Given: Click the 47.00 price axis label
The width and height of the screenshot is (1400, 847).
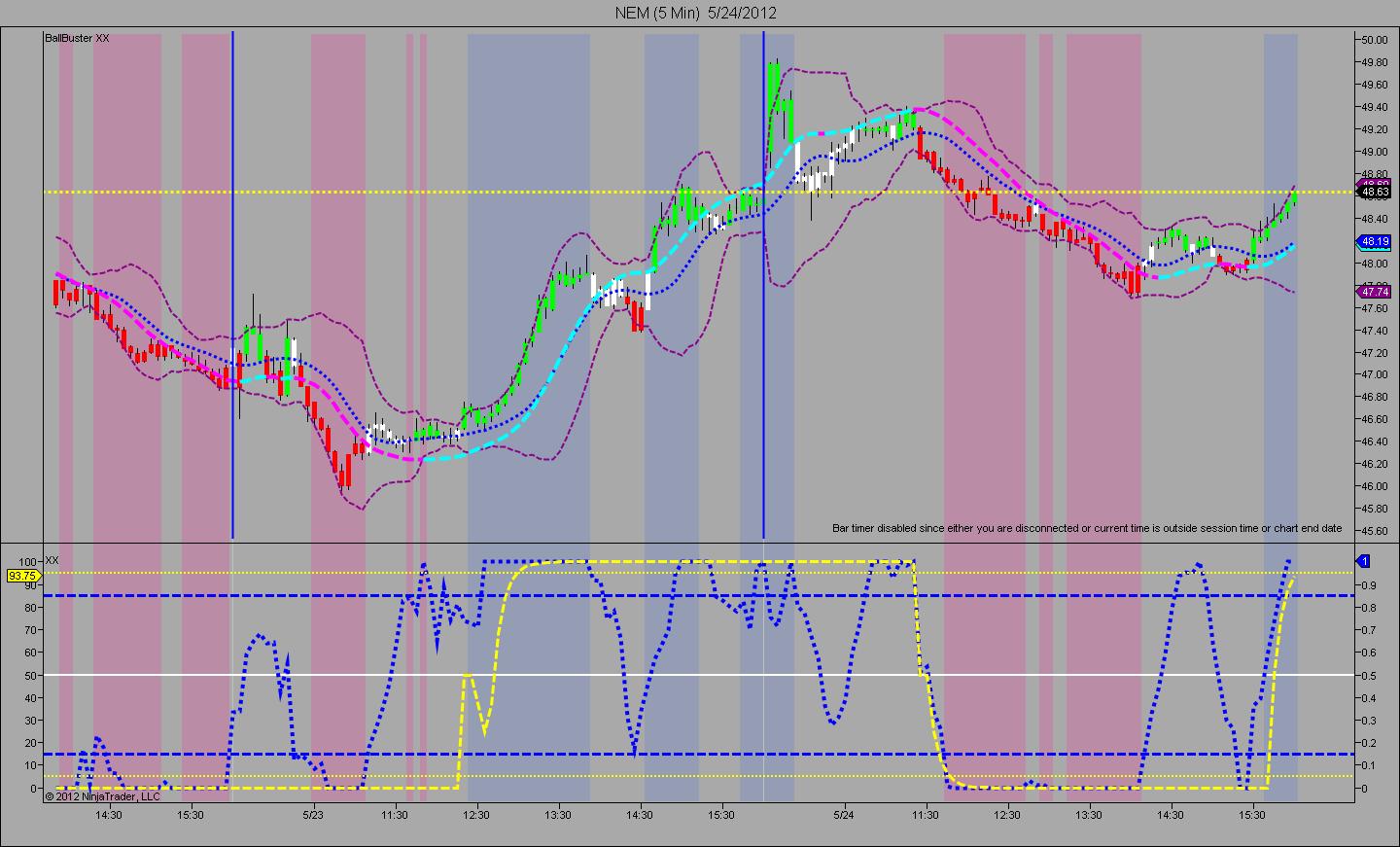Looking at the screenshot, I should click(x=1375, y=374).
